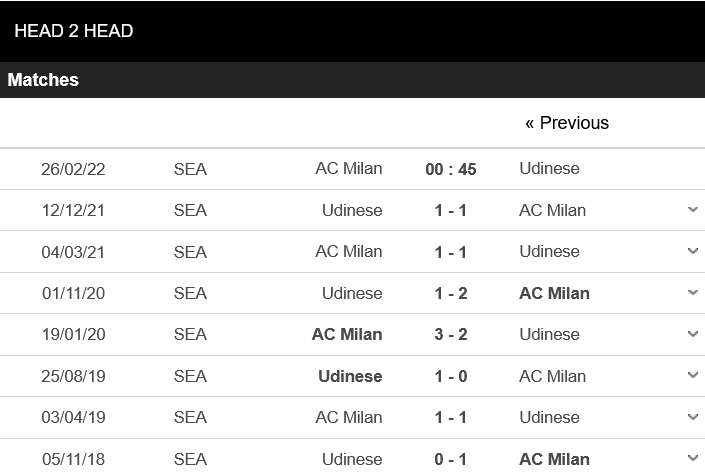705x473 pixels.
Task: Go to Previous matches page
Action: (567, 123)
